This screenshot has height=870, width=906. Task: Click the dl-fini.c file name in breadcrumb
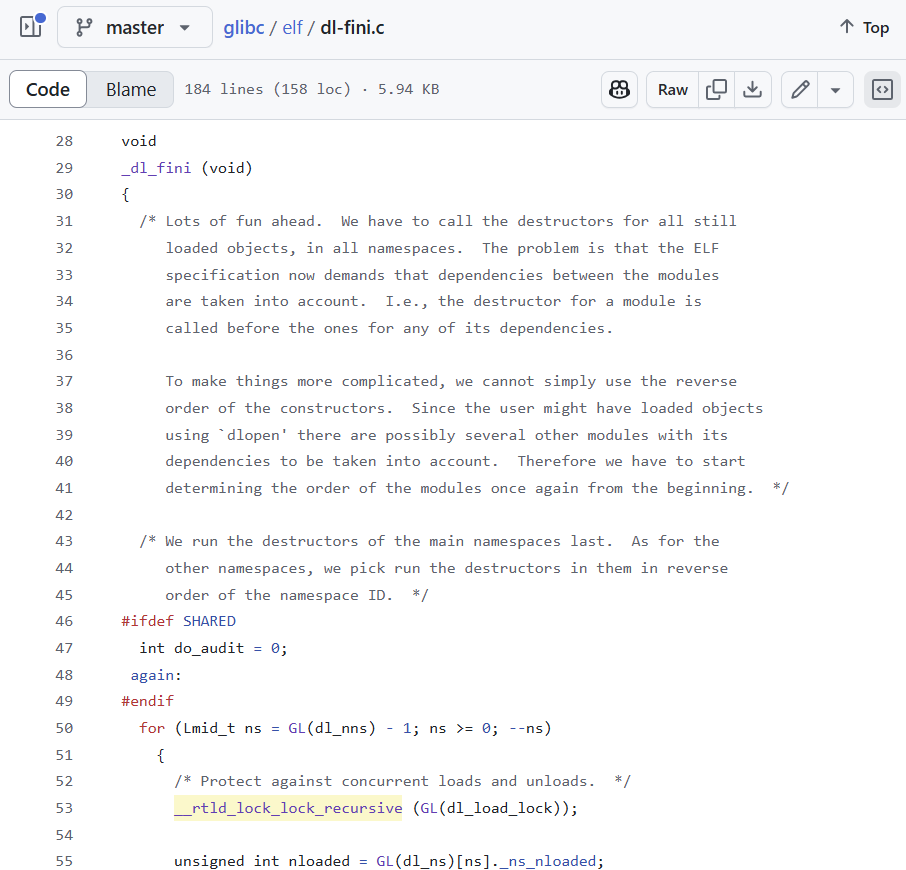[x=352, y=27]
